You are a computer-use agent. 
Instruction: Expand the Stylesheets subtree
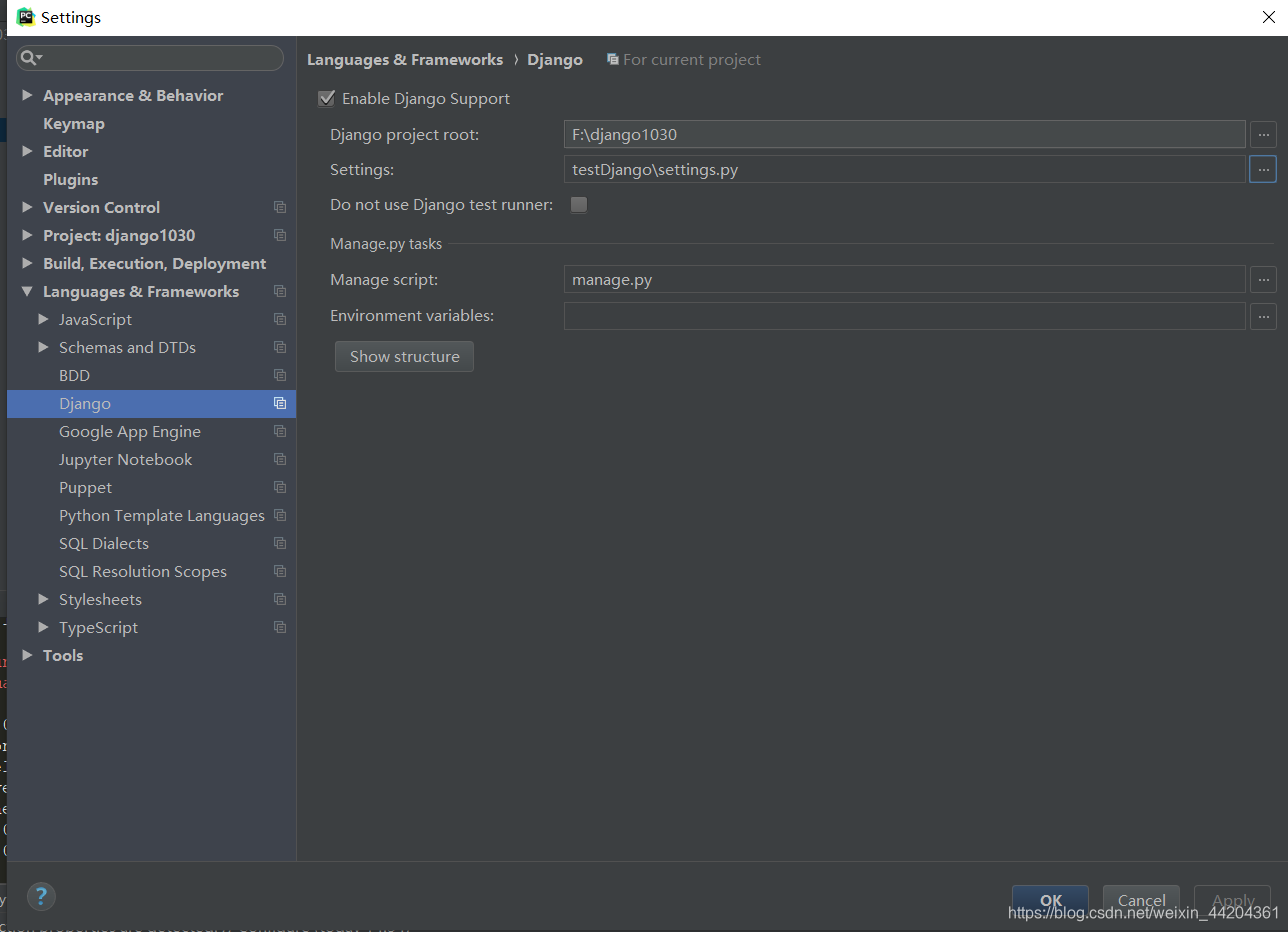pyautogui.click(x=43, y=599)
